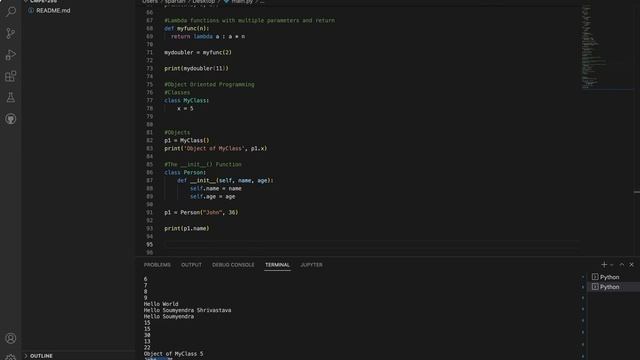Click 'Hello World' in terminal output

pos(161,304)
